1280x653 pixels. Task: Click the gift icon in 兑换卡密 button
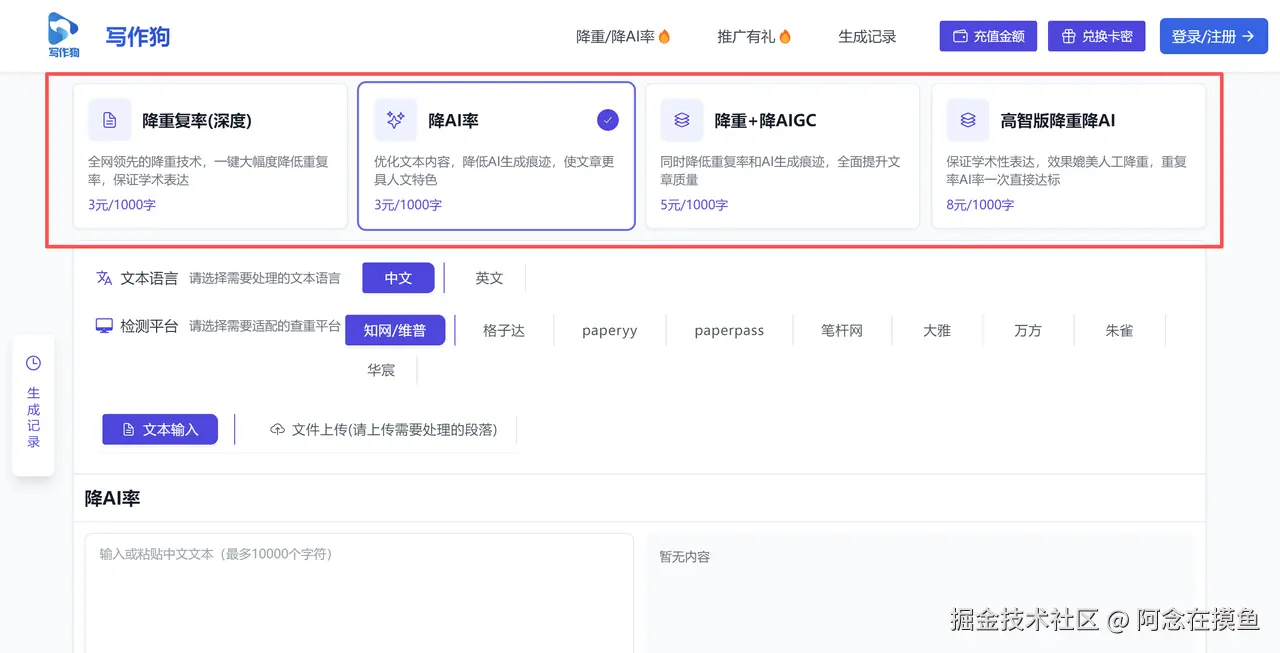pos(1068,36)
